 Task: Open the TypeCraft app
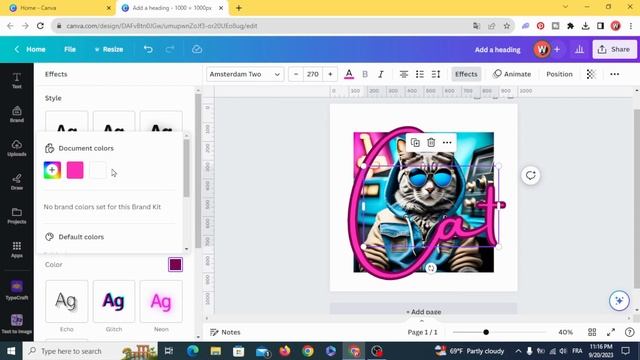(17, 290)
